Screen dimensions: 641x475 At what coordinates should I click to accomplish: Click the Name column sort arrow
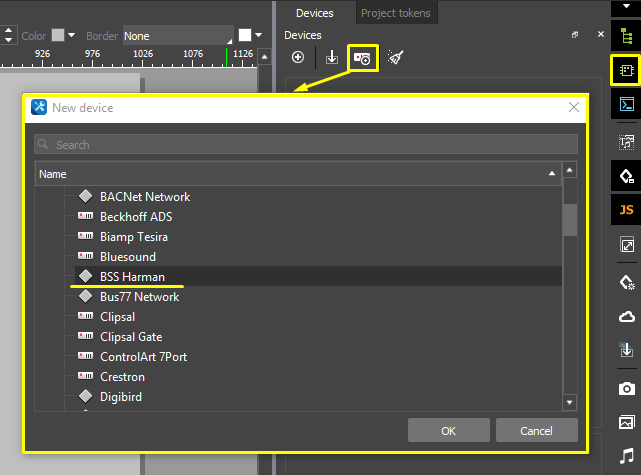551,174
